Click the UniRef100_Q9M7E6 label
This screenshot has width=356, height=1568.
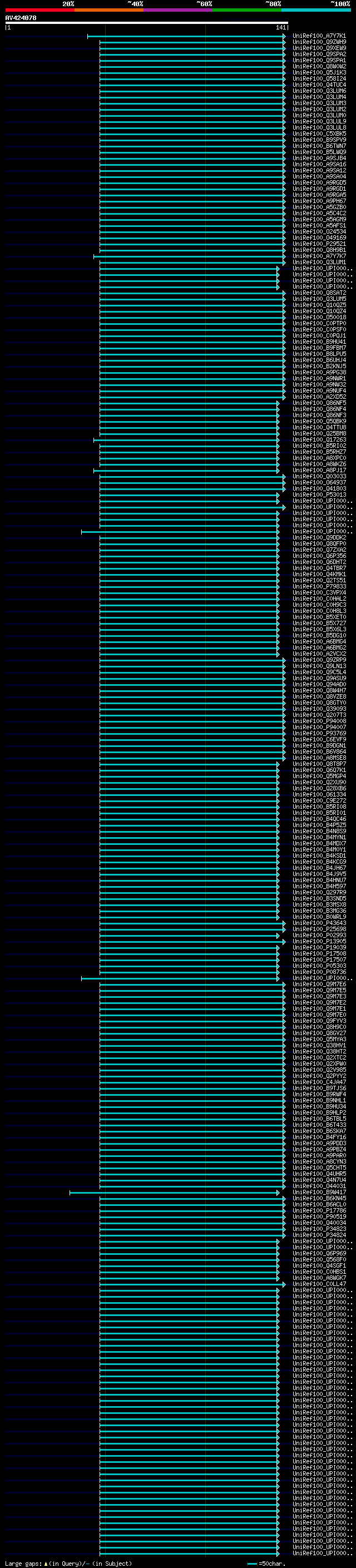(x=319, y=985)
